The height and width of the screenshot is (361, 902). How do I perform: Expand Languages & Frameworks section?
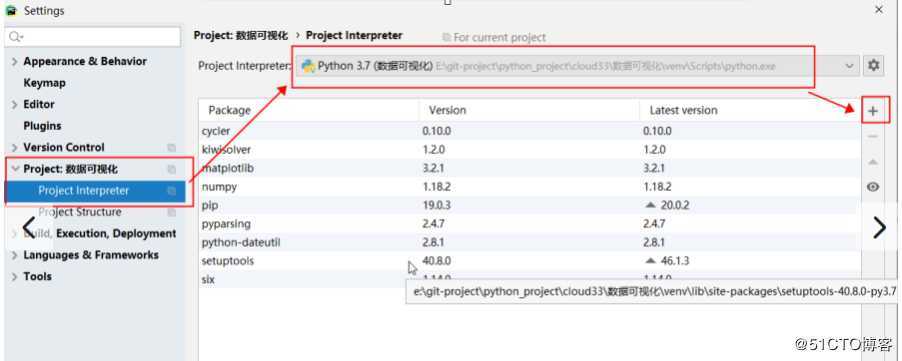(14, 255)
